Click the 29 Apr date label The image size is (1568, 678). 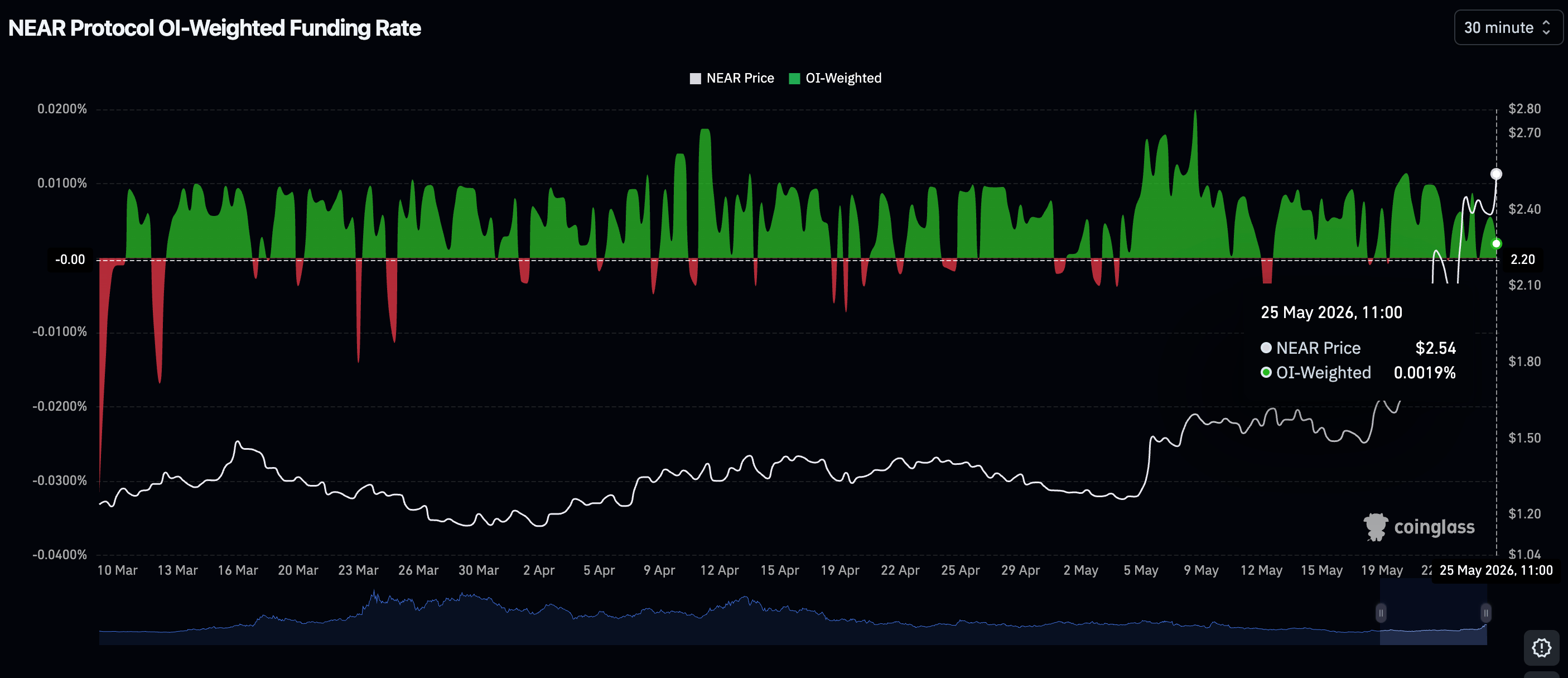[x=1021, y=571]
